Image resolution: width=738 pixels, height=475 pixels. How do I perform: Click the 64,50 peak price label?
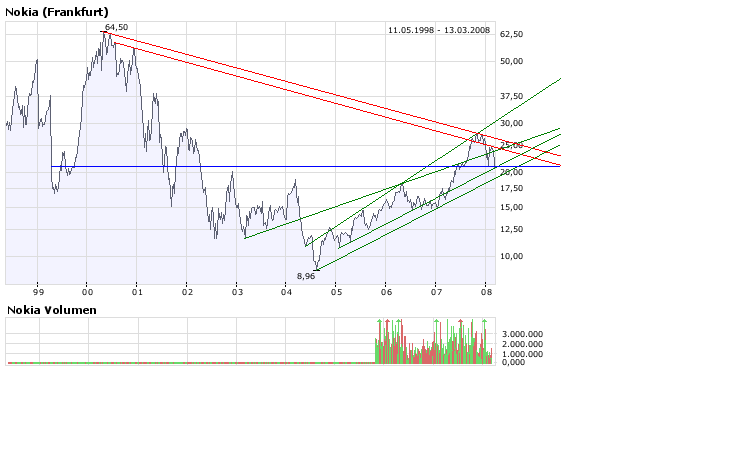click(x=116, y=27)
